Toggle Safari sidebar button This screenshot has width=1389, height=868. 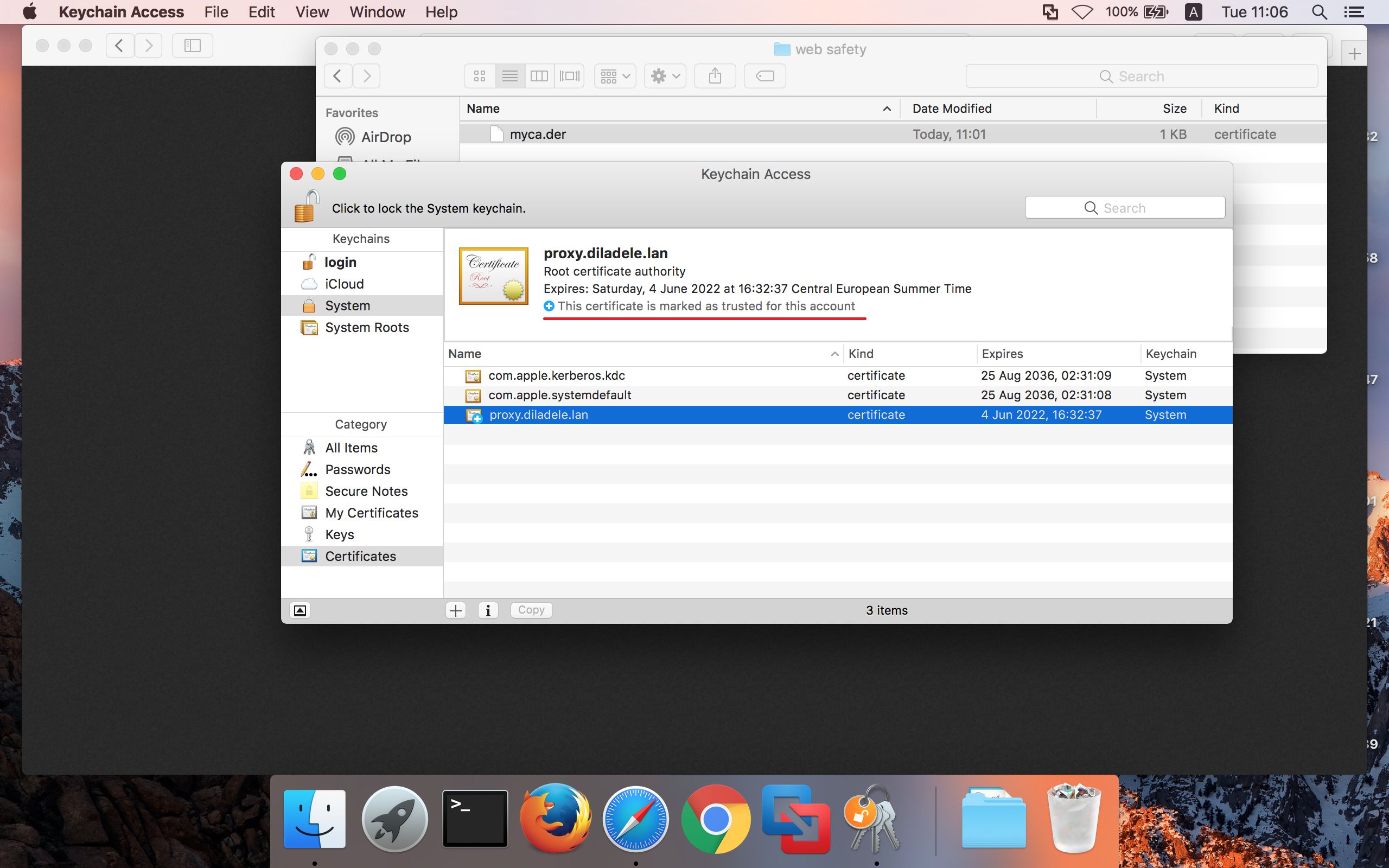point(192,46)
